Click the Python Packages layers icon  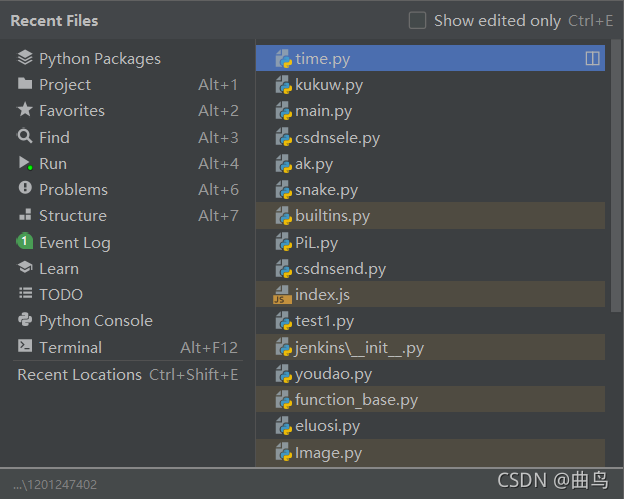click(25, 58)
